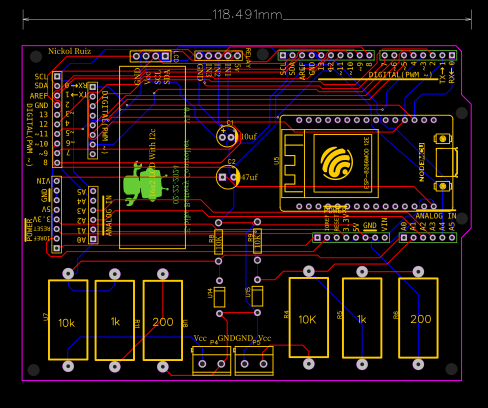This screenshot has height=408, width=488.
Task: Select the 10uf capacitor C1 footprint
Action: pyautogui.click(x=228, y=137)
